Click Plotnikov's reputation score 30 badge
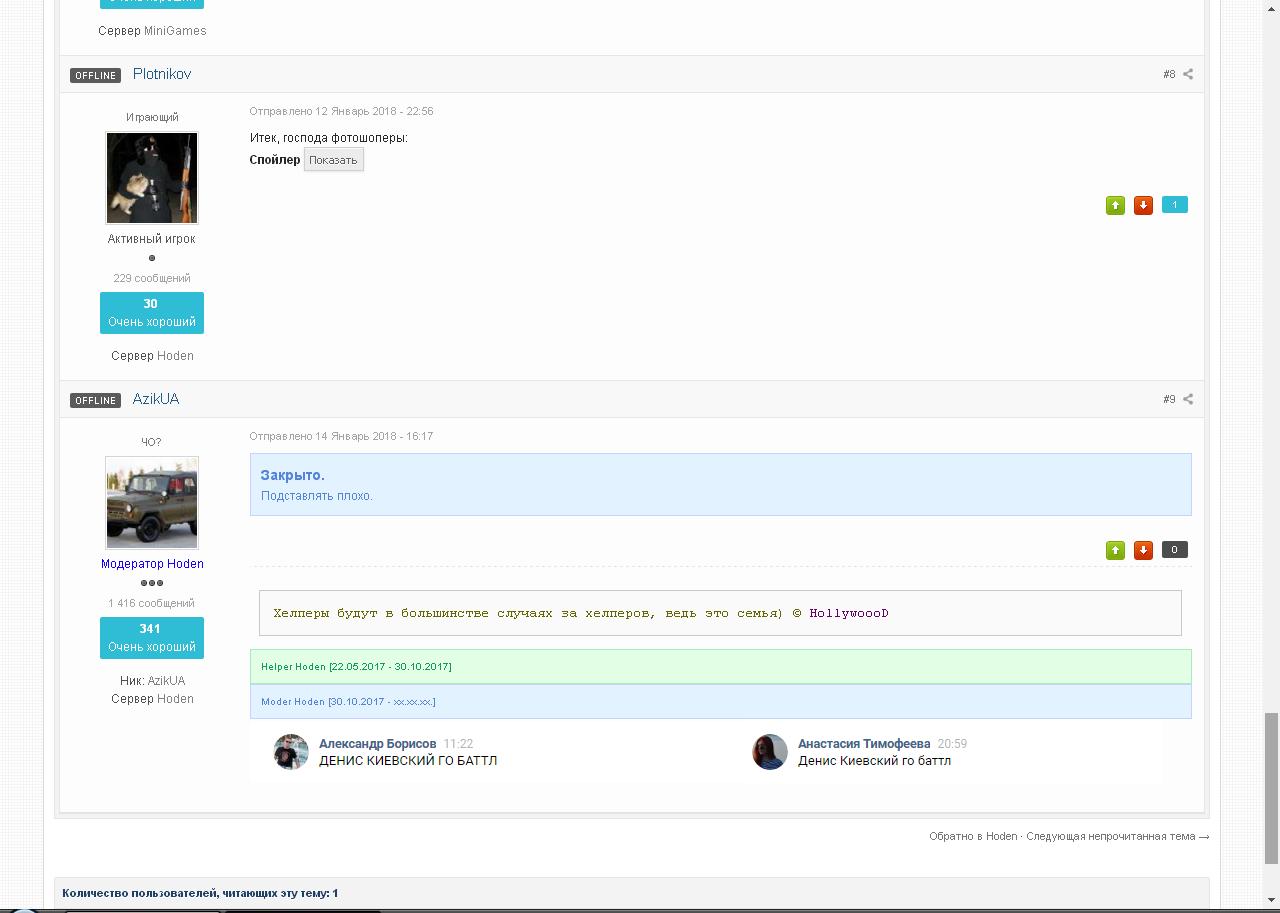 152,312
